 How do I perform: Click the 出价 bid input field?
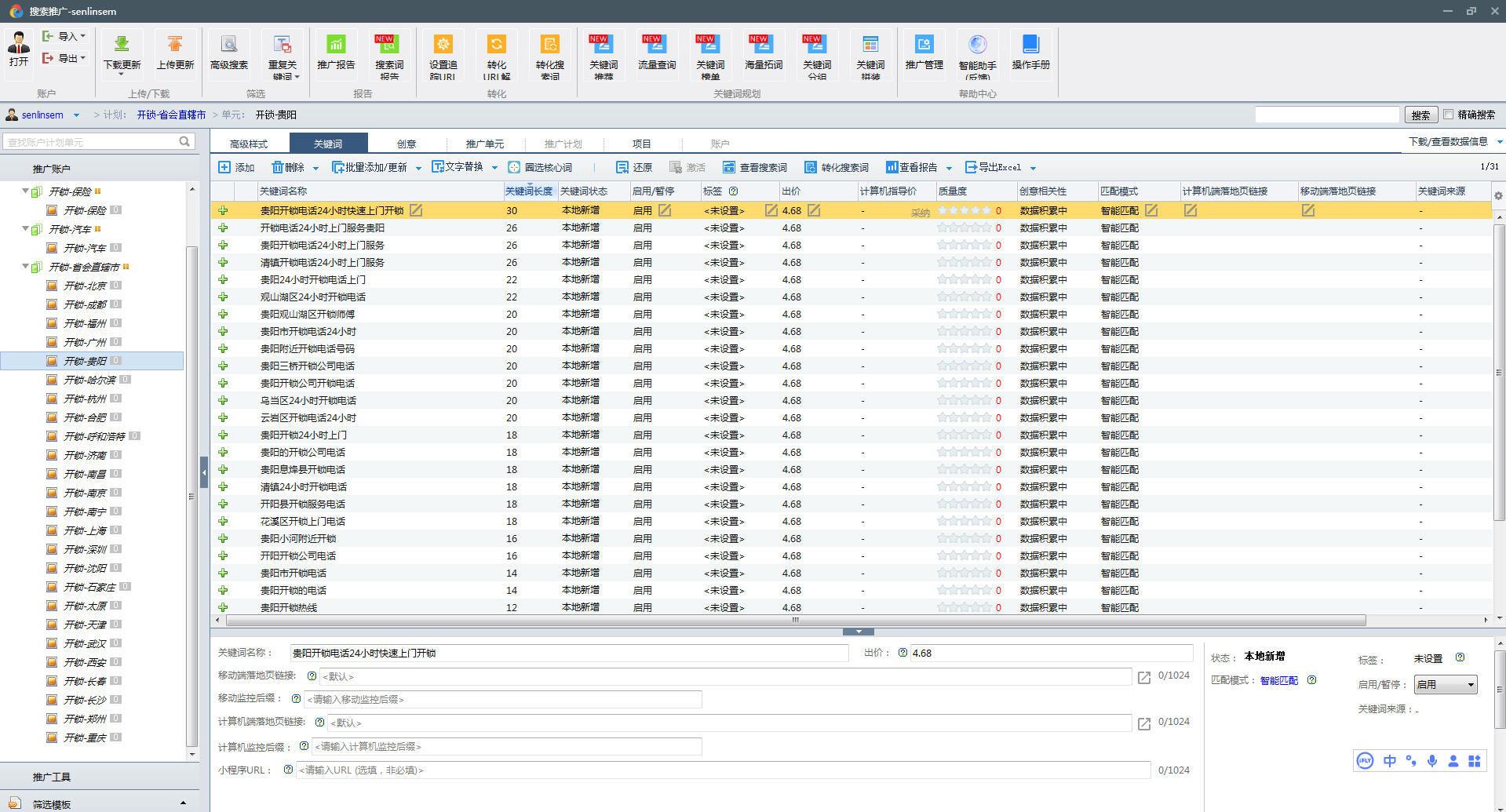click(1050, 653)
